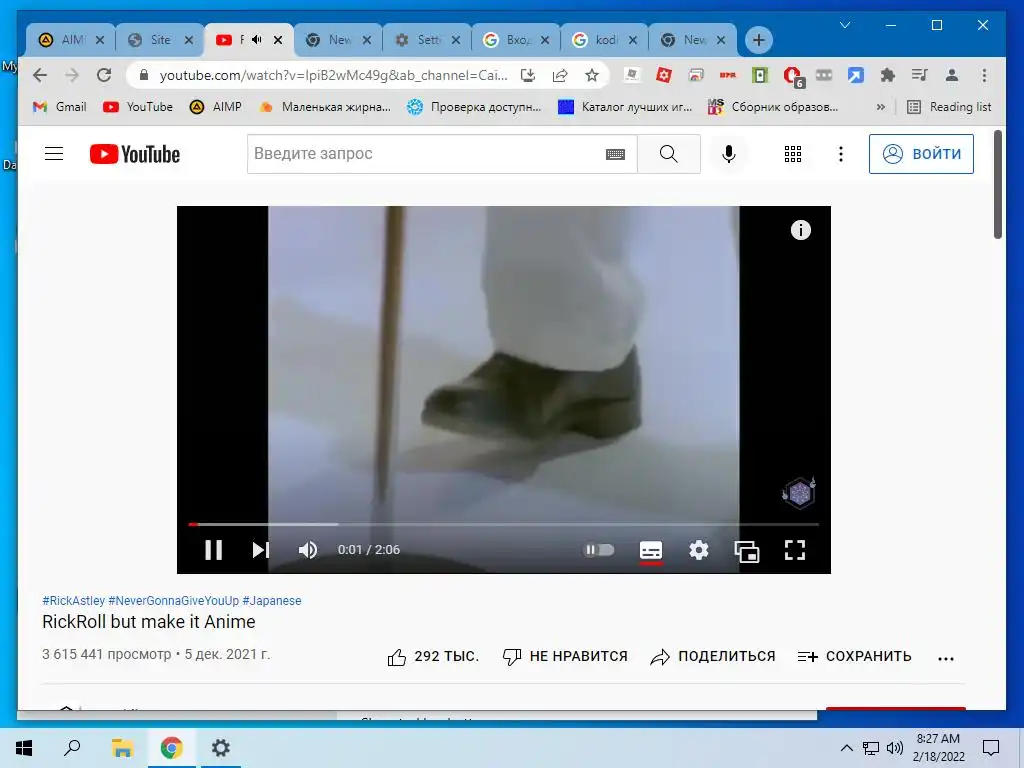
Task: Open the Windows Start menu
Action: (x=24, y=748)
